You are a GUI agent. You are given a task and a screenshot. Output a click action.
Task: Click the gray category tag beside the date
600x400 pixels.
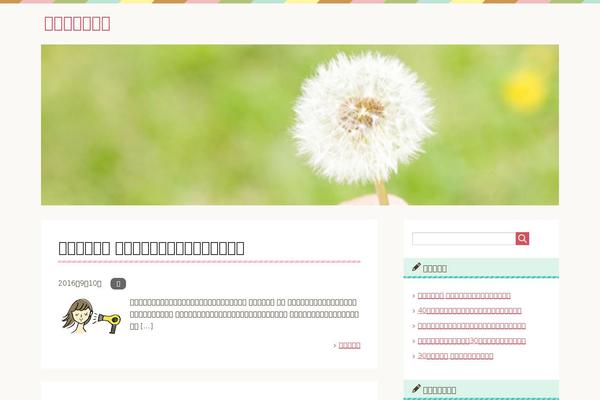tap(118, 284)
